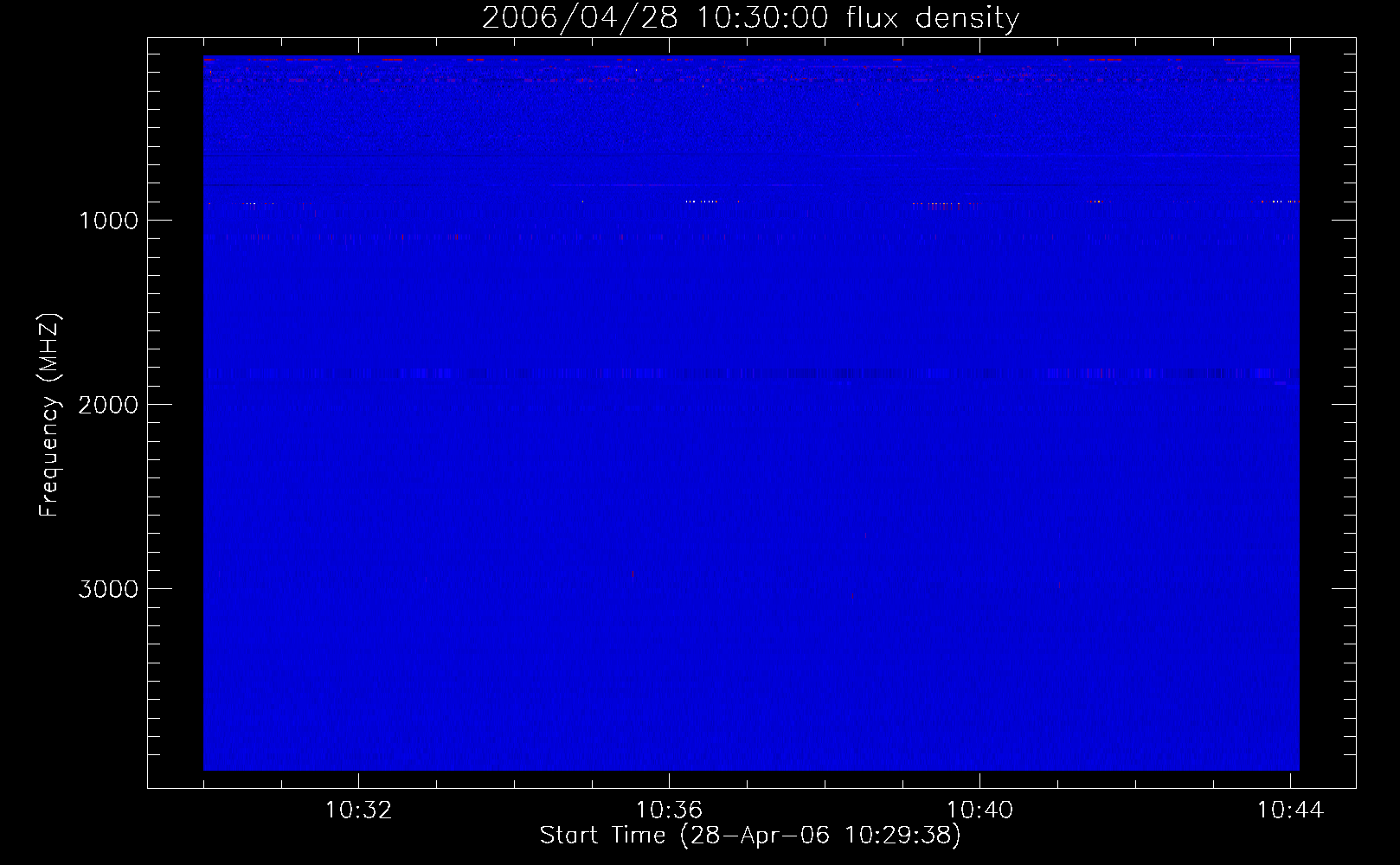The width and height of the screenshot is (1400, 865).
Task: Click the 'Start Time (28-Apr-06 10:29:38)' label
Action: (750, 836)
